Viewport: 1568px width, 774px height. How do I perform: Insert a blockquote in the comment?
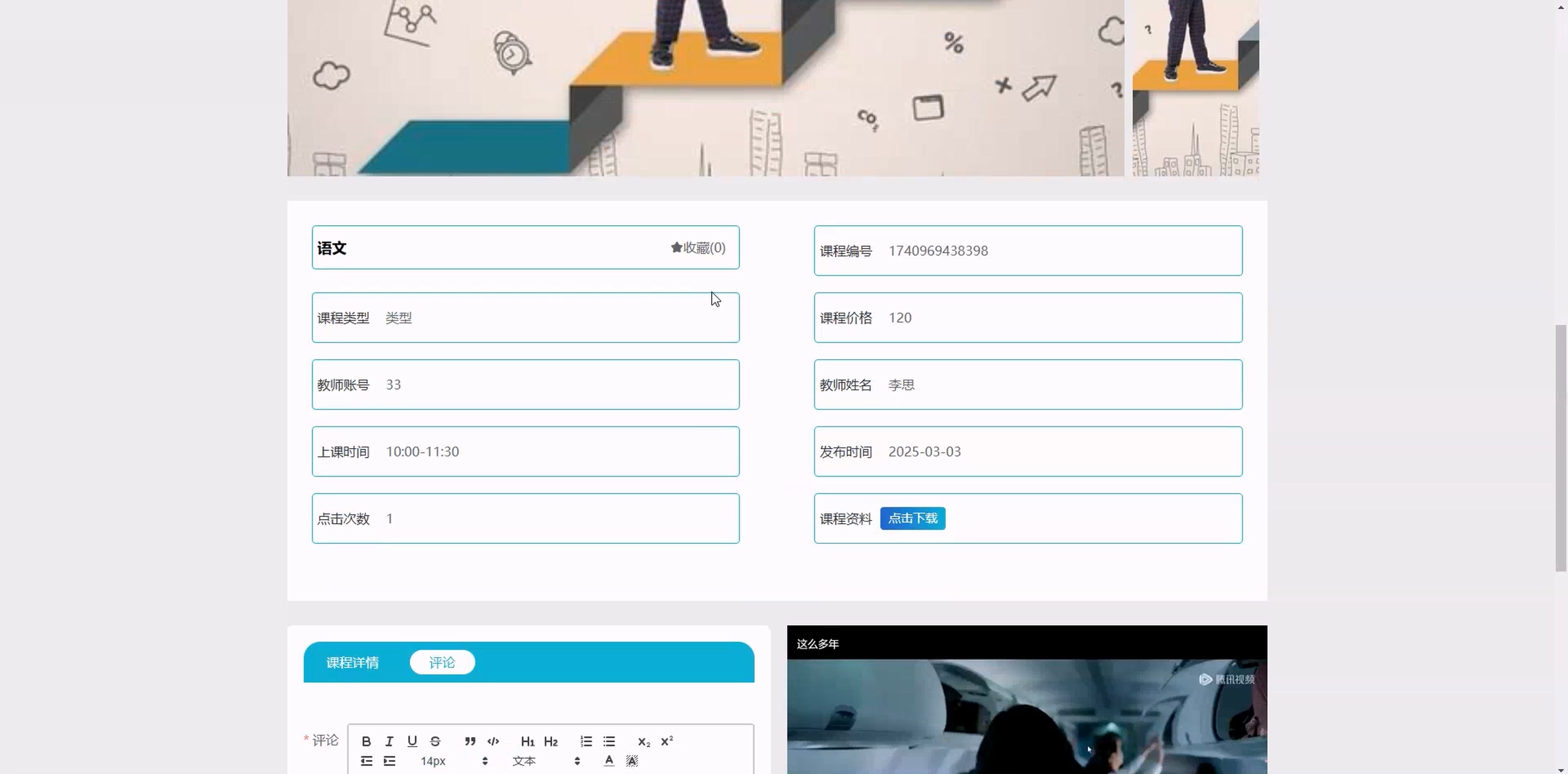pyautogui.click(x=470, y=741)
